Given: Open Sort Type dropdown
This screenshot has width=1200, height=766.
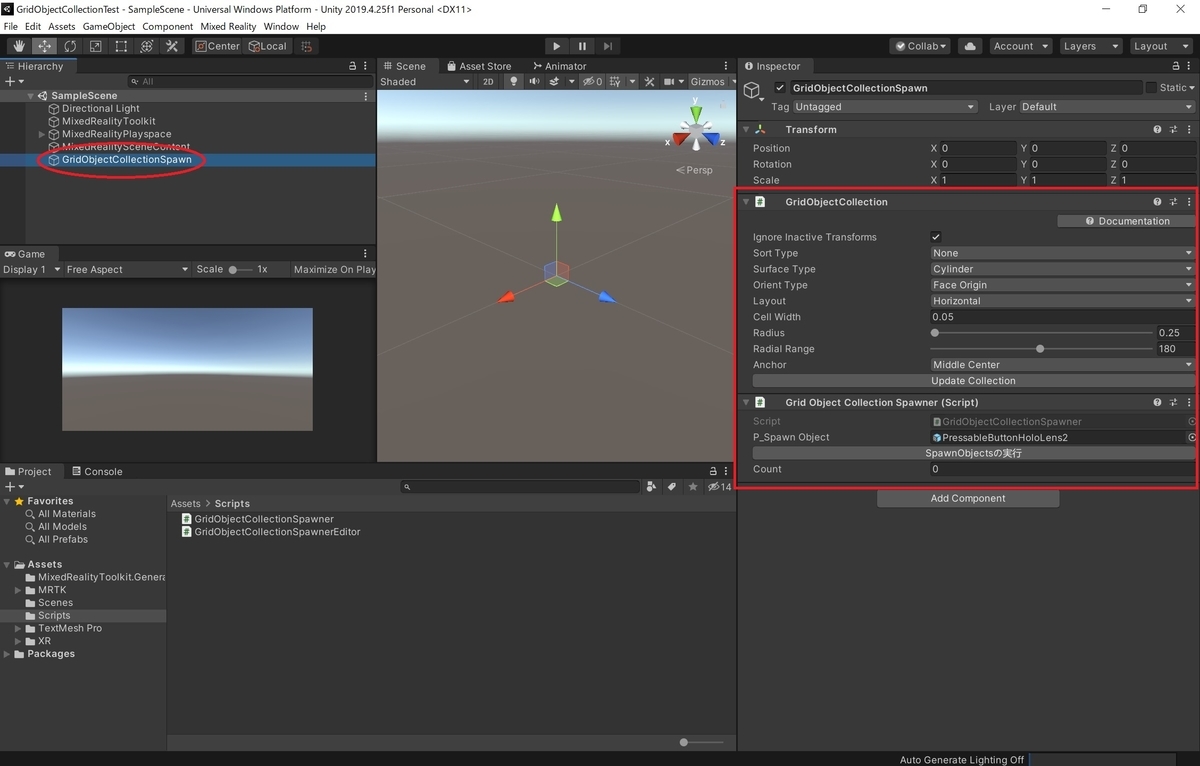Looking at the screenshot, I should pyautogui.click(x=1062, y=253).
